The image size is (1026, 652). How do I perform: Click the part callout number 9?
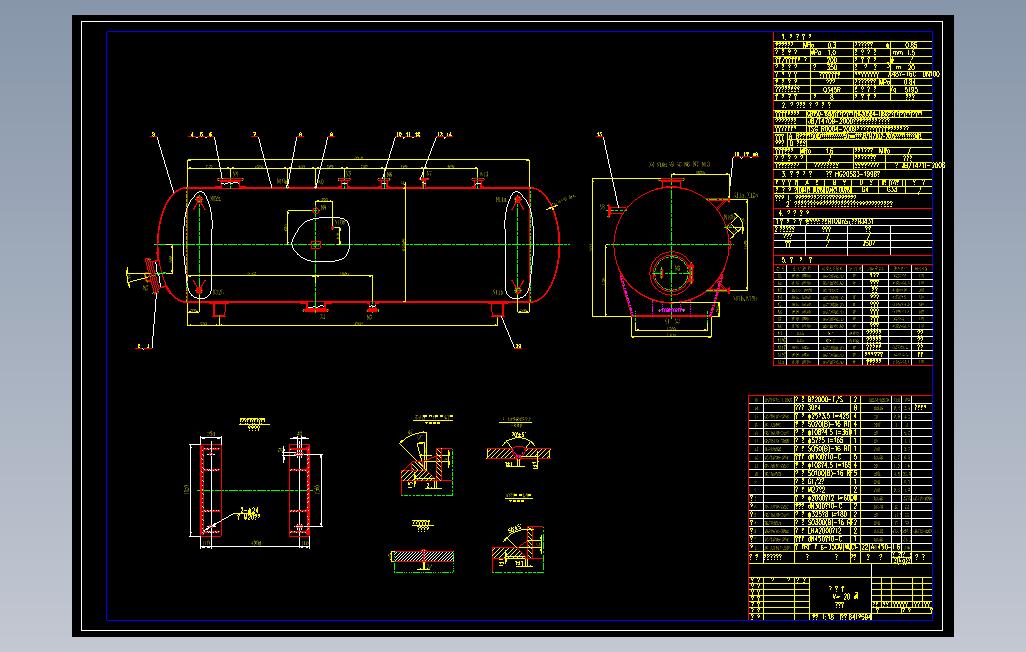330,135
